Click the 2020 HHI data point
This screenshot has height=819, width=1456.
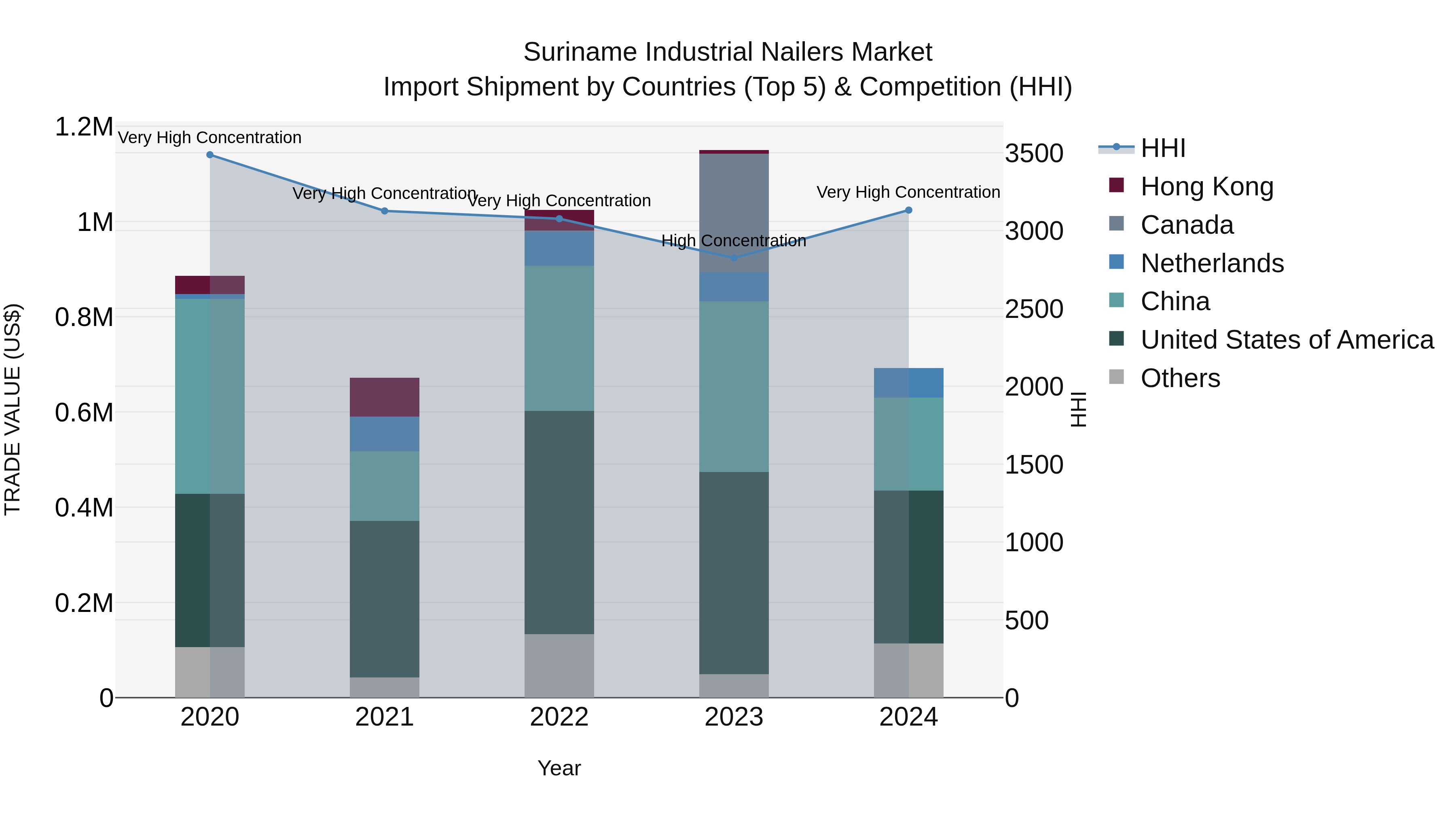tap(210, 155)
